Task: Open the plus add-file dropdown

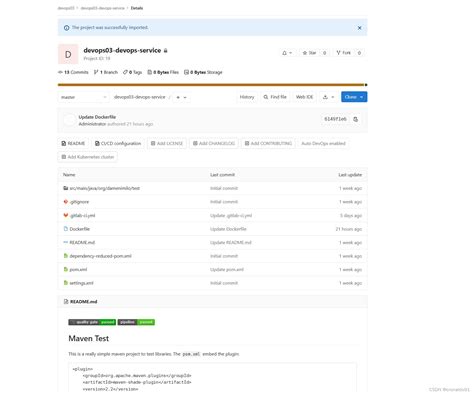Action: pyautogui.click(x=181, y=97)
